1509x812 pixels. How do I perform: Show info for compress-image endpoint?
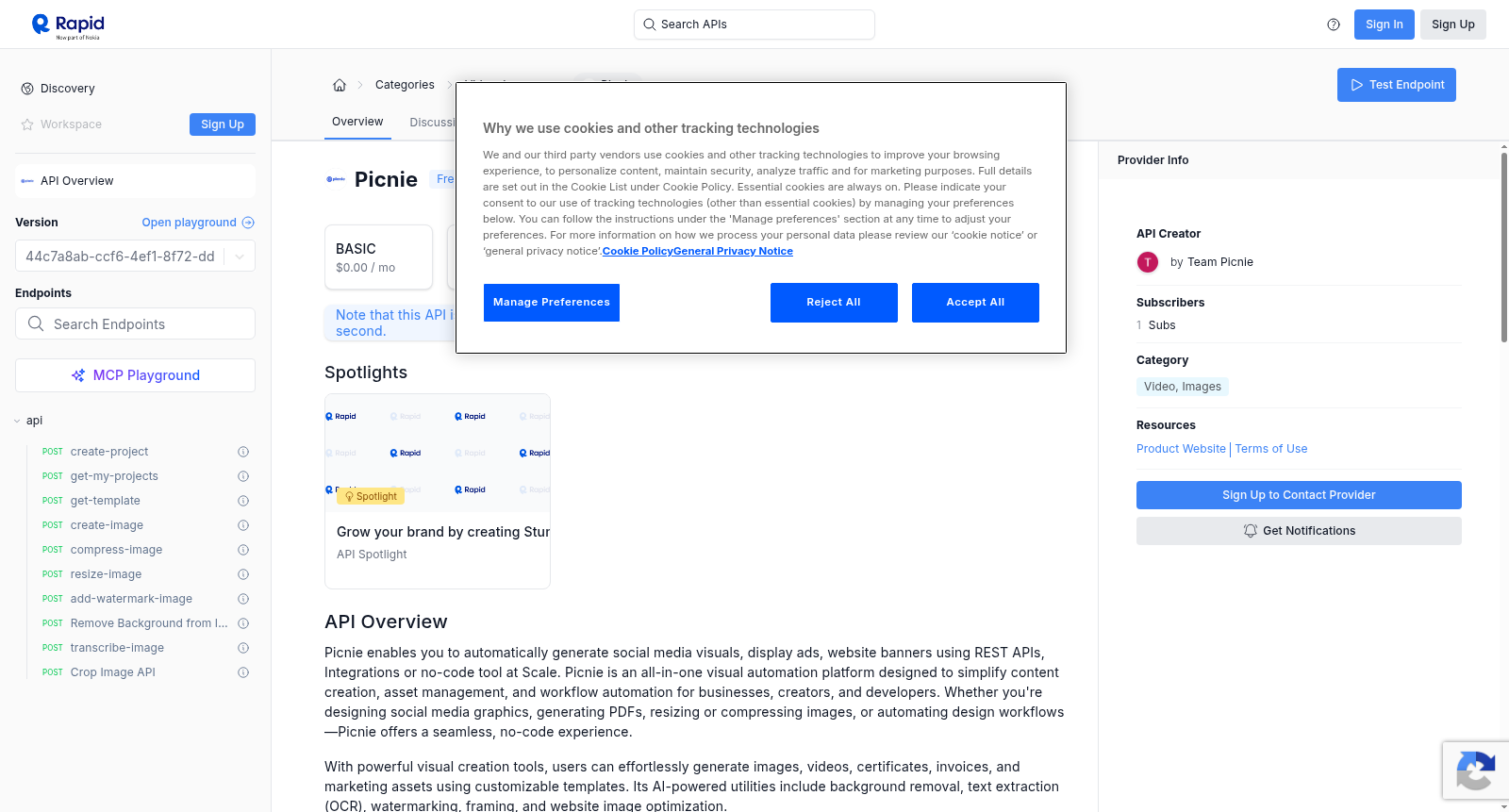tap(243, 550)
